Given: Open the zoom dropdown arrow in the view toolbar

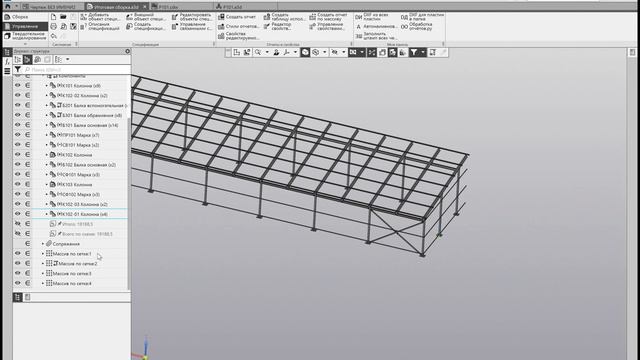Looking at the screenshot, I should tap(267, 52).
